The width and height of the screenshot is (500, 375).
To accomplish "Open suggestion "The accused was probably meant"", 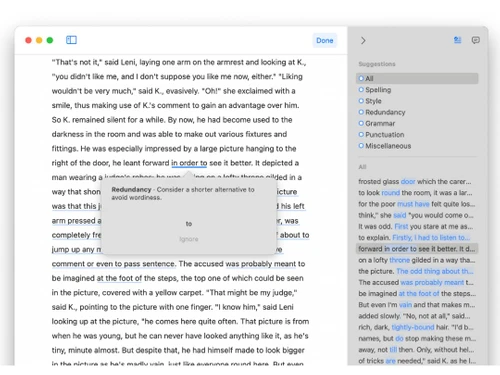I will click(417, 283).
